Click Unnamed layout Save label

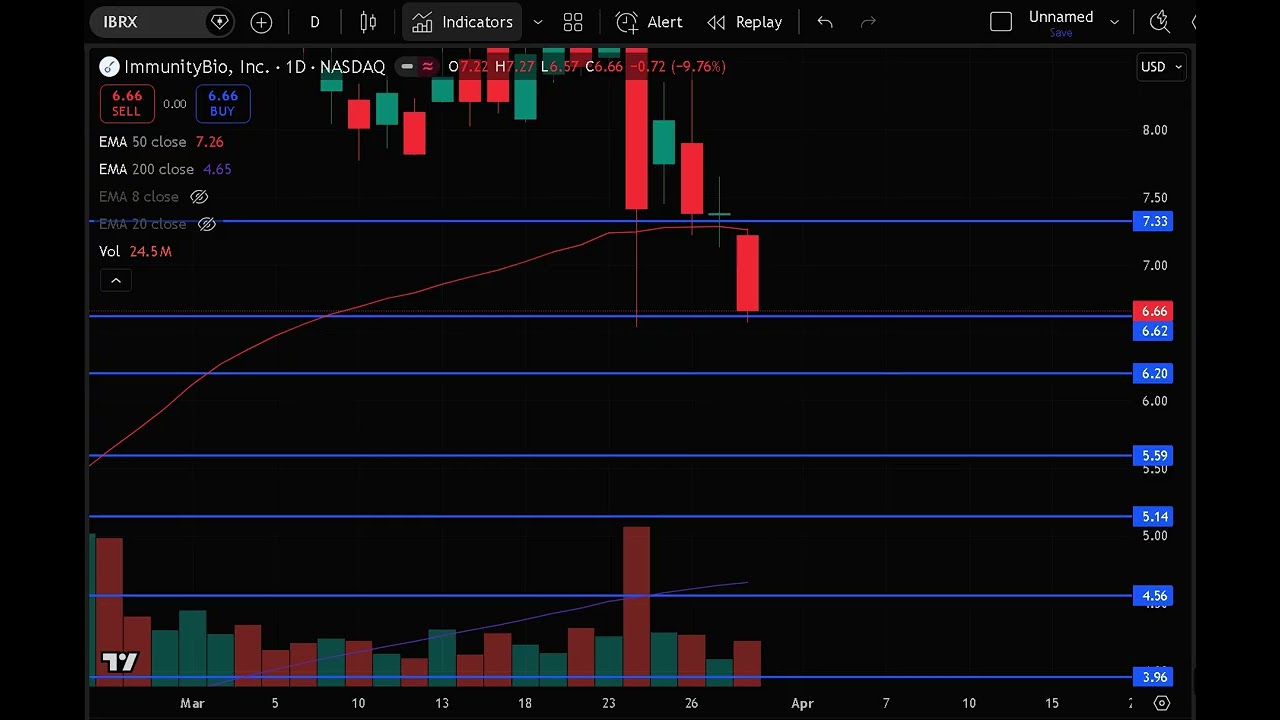[1061, 33]
